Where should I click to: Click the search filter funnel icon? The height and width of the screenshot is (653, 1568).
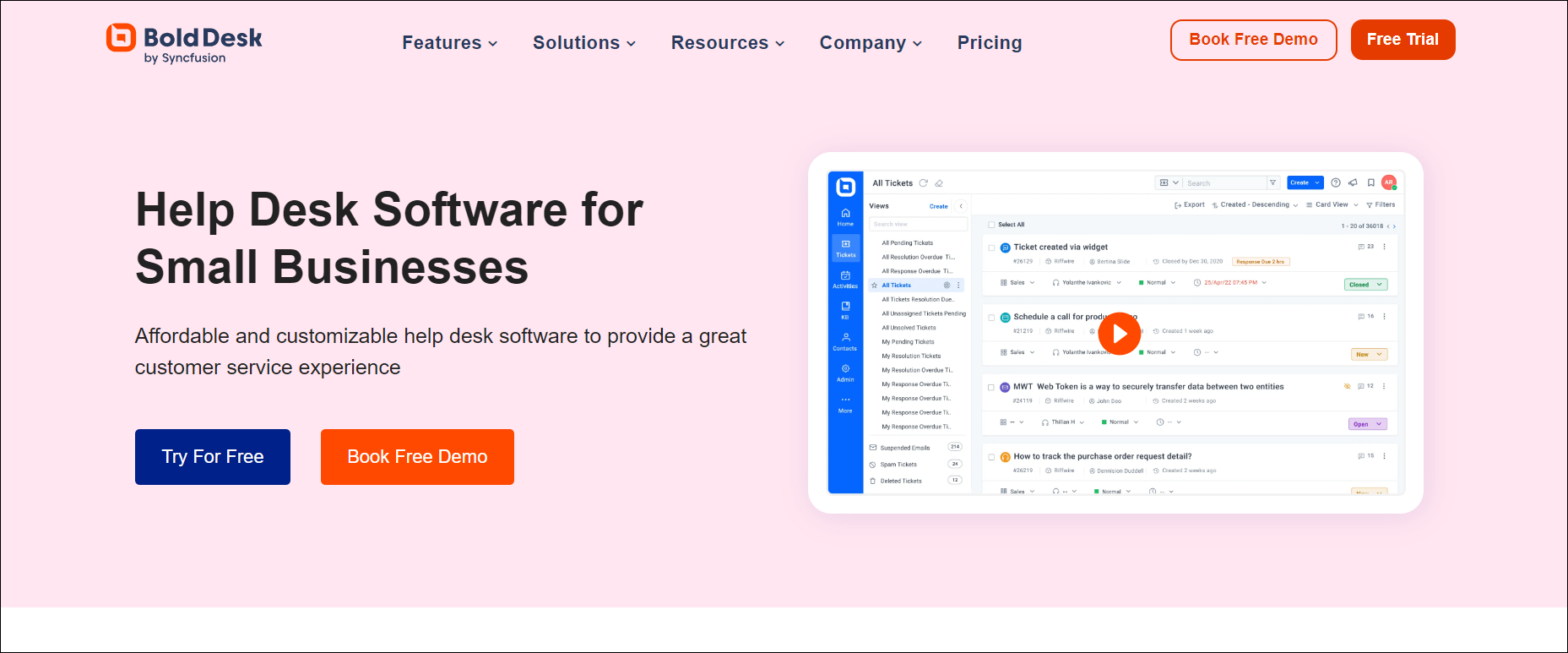[x=1273, y=182]
